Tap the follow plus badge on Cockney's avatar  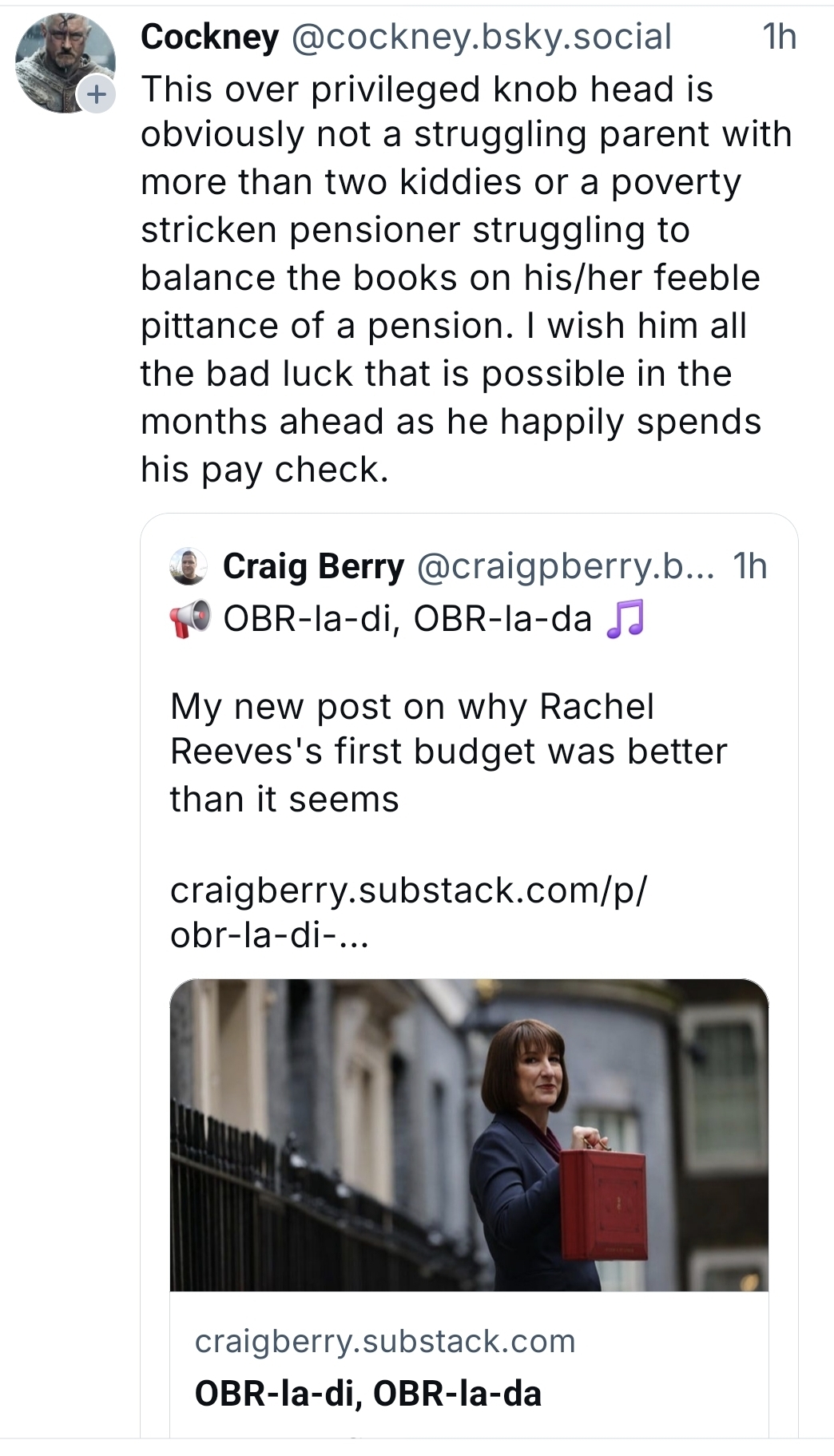point(97,95)
